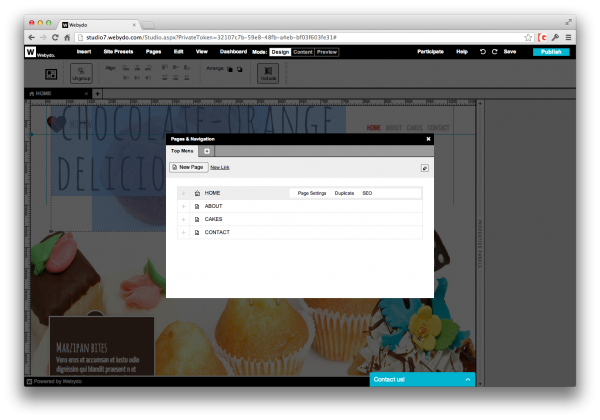
Task: Add a new menu tab in dialog
Action: (x=207, y=151)
